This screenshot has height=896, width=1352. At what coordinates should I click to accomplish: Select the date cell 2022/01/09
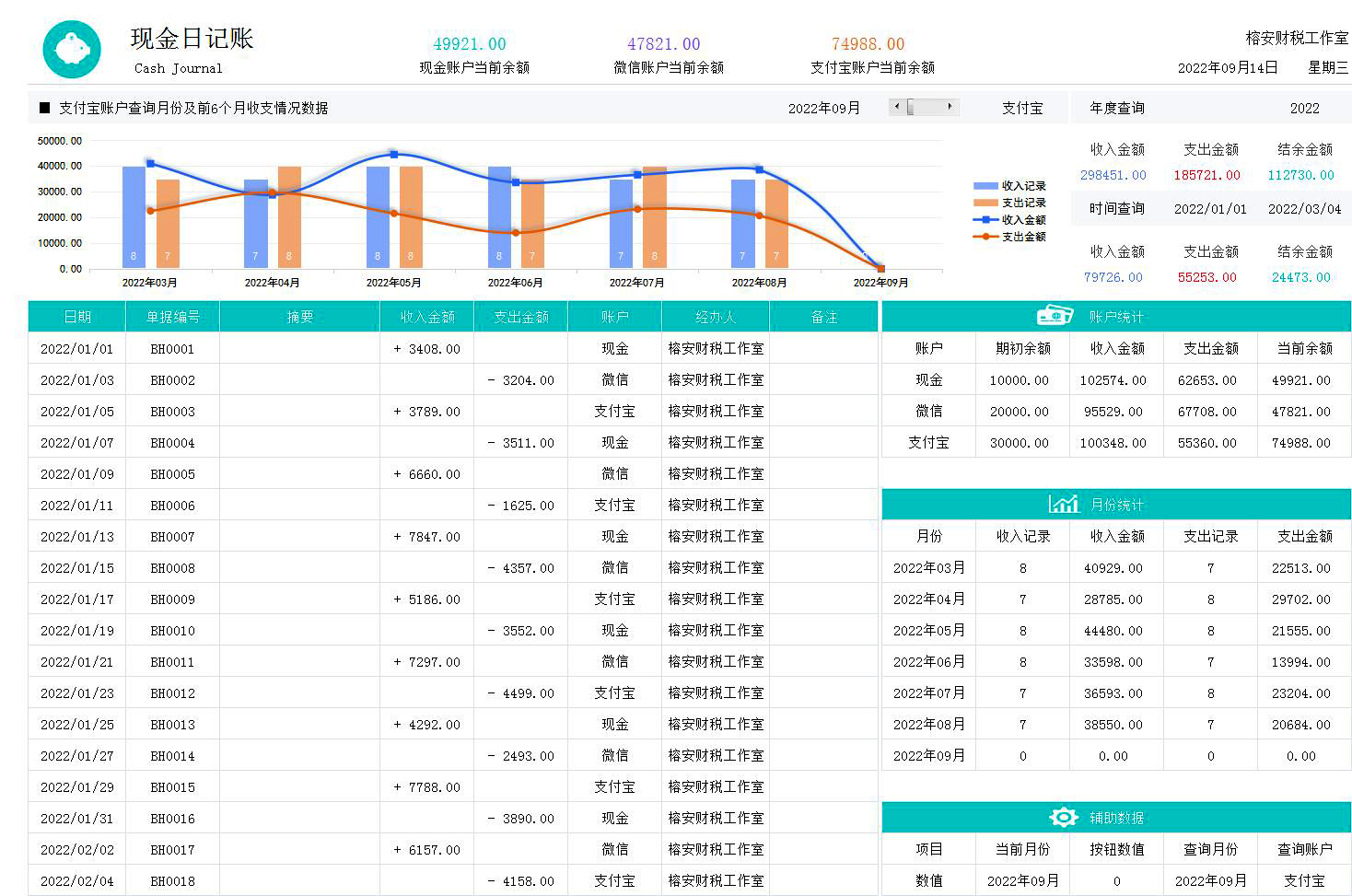click(77, 474)
